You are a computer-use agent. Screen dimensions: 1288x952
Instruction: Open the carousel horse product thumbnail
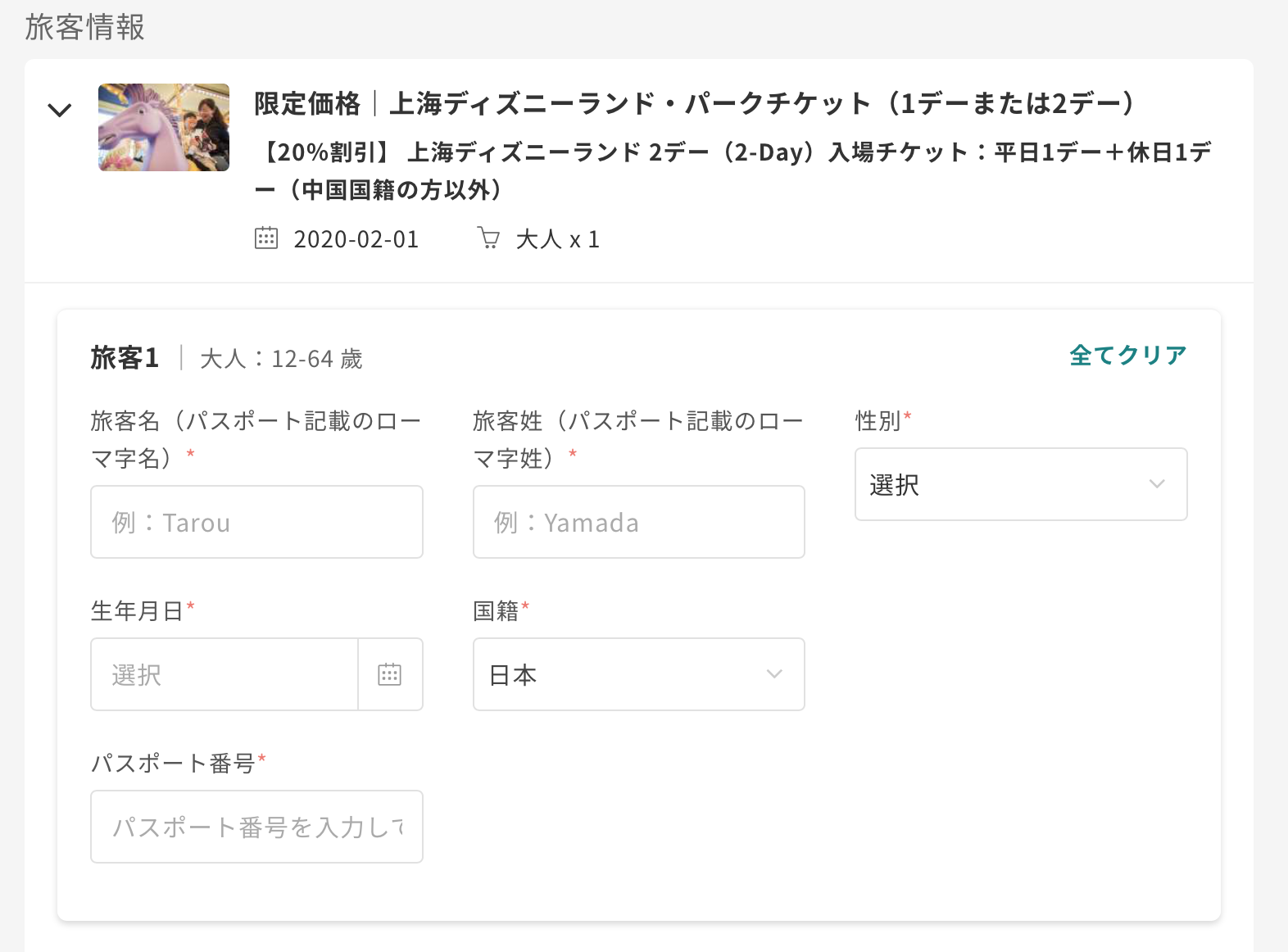coord(164,127)
